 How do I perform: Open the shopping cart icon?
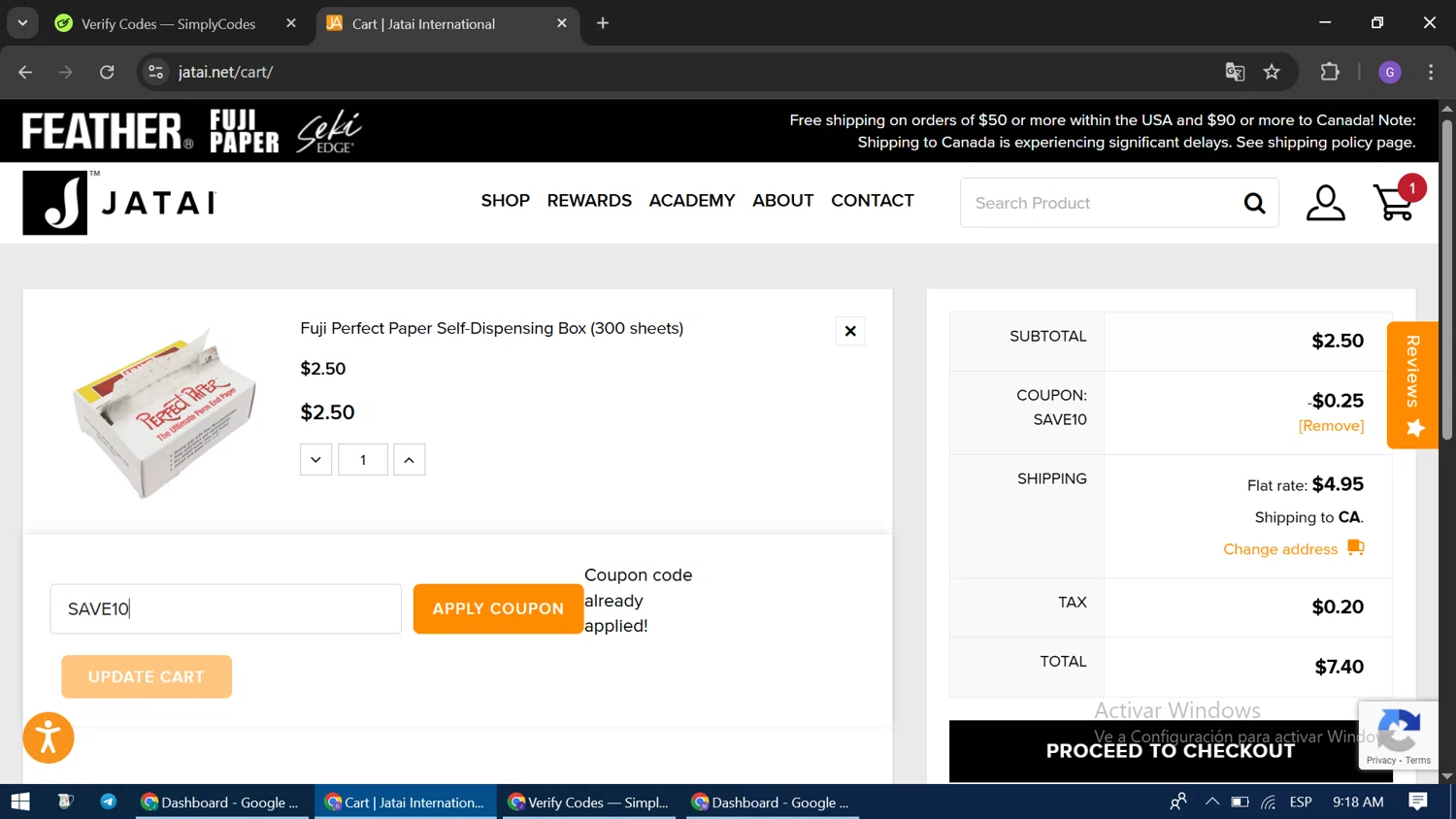click(1395, 202)
